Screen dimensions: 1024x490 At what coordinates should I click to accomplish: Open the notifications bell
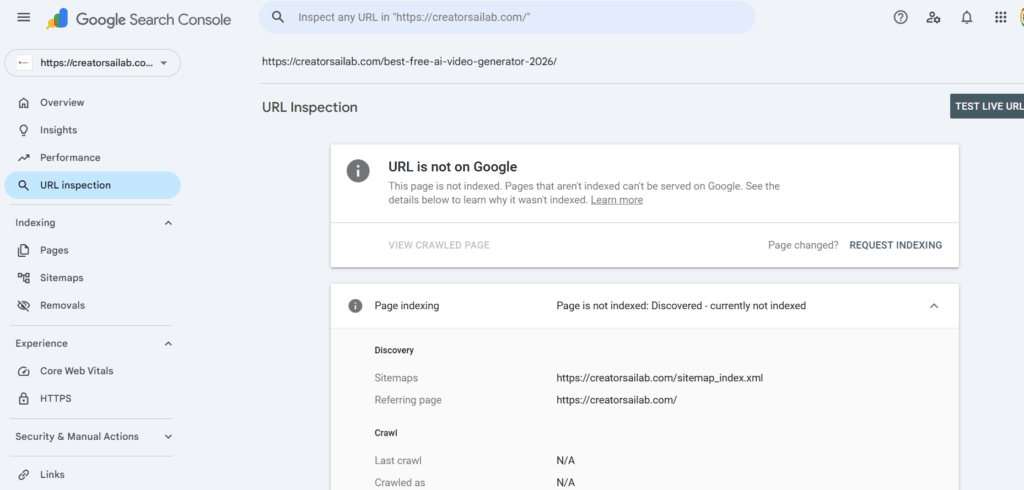967,18
